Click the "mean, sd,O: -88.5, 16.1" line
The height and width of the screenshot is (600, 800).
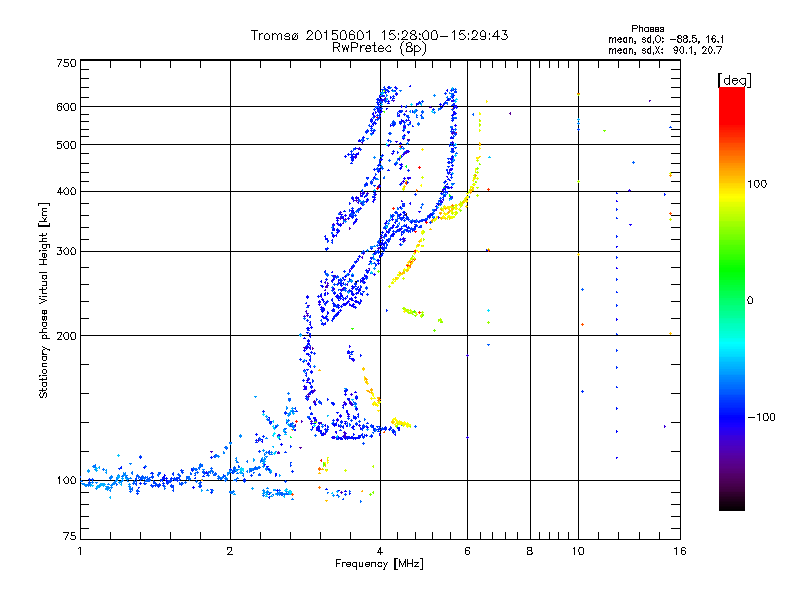666,39
